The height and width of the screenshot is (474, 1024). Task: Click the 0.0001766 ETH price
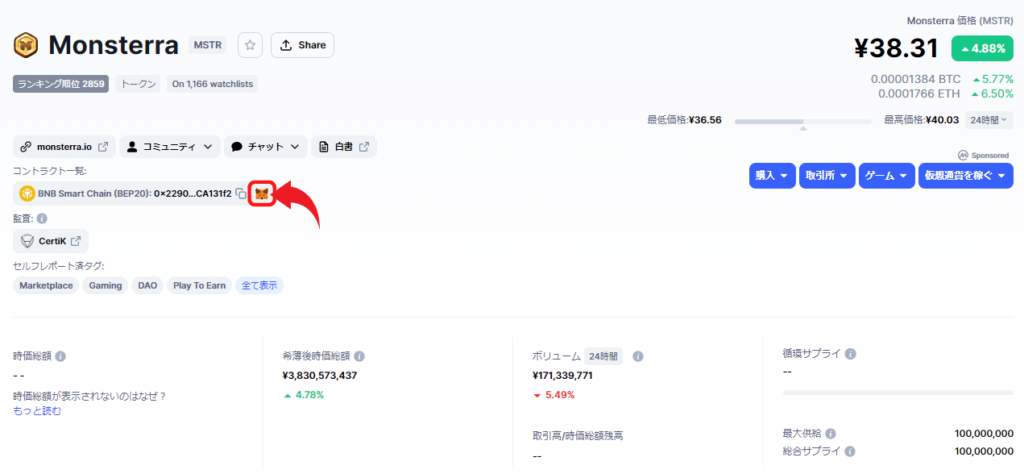click(x=919, y=94)
